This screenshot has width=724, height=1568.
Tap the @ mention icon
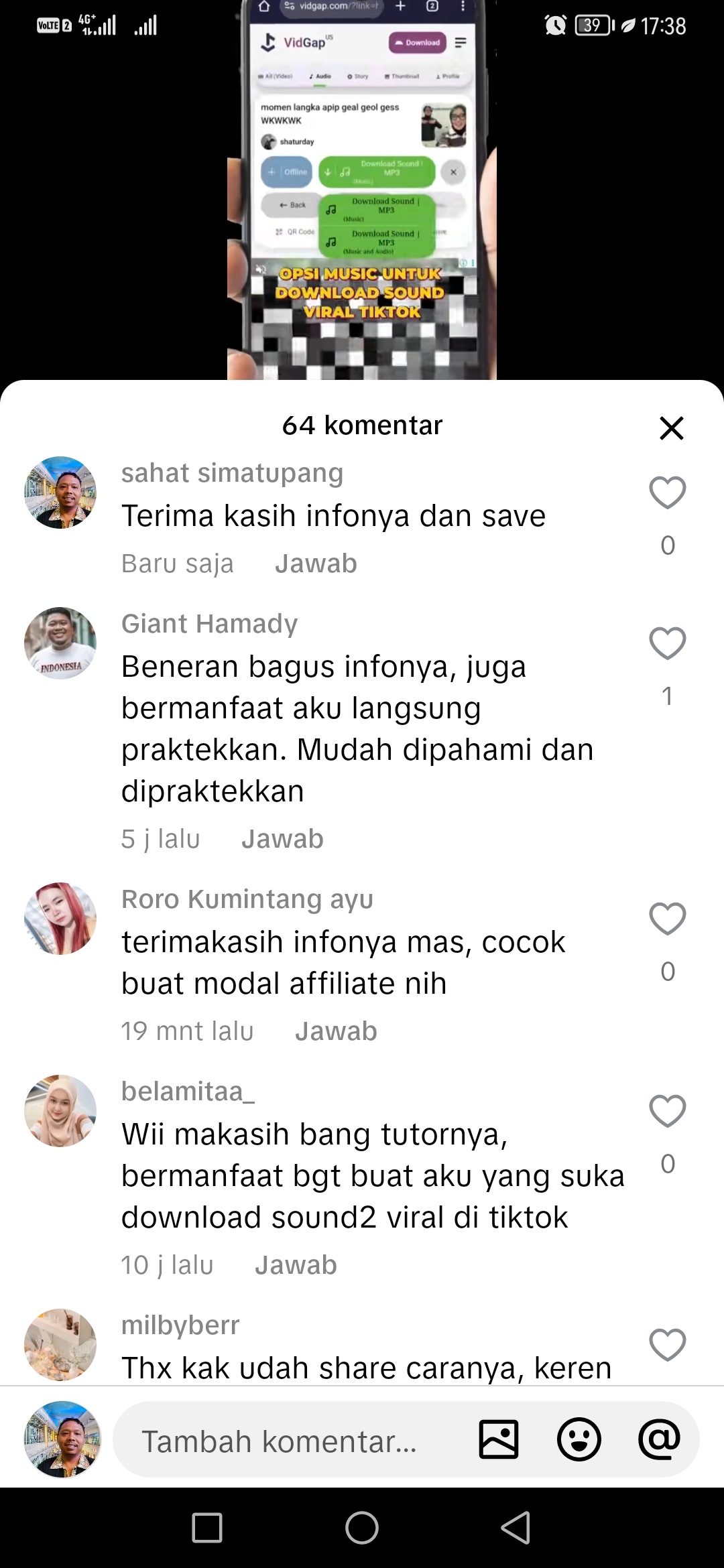659,1439
